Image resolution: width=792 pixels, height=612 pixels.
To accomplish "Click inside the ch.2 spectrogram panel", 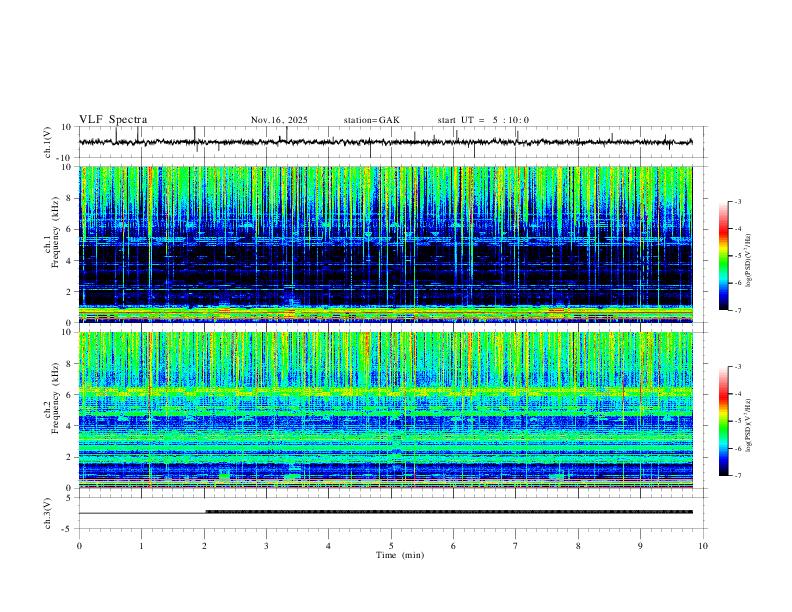I will click(x=386, y=410).
